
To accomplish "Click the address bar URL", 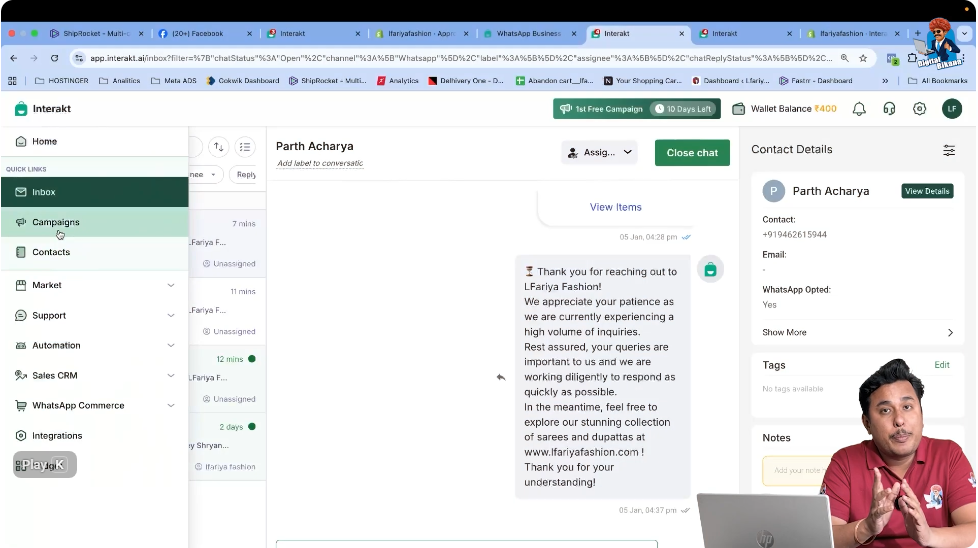I will 460,58.
